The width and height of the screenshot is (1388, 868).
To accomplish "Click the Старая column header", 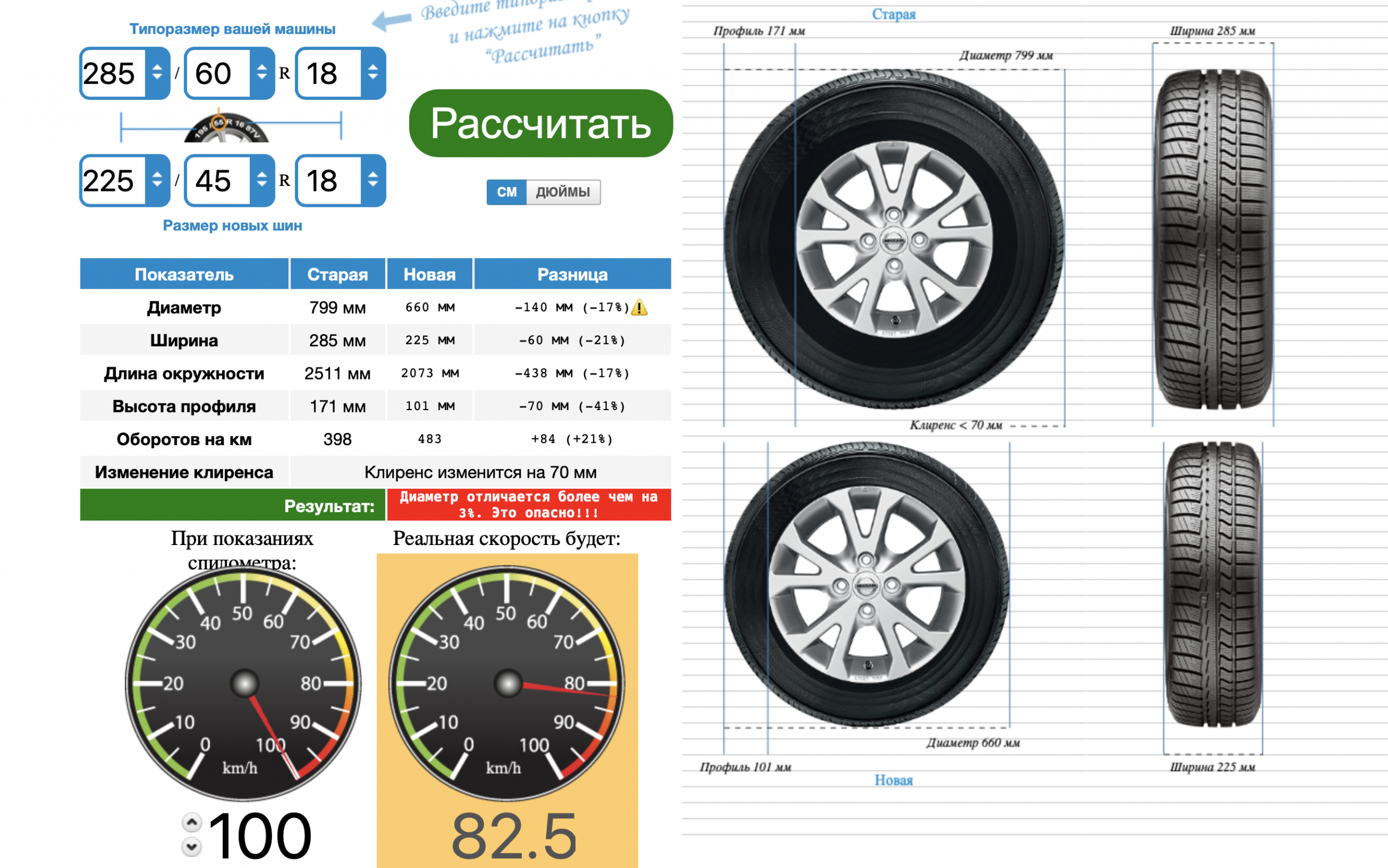I will tap(337, 274).
